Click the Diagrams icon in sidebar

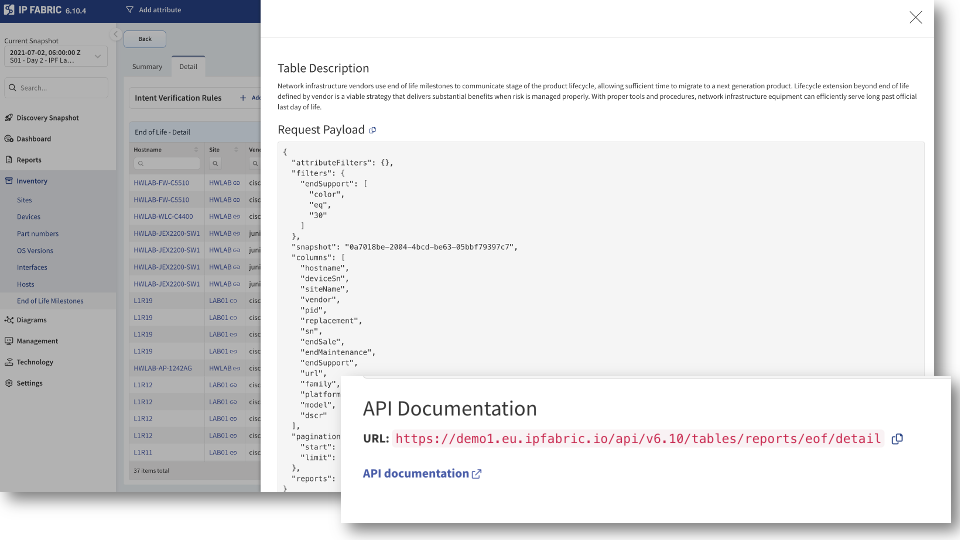click(x=9, y=320)
